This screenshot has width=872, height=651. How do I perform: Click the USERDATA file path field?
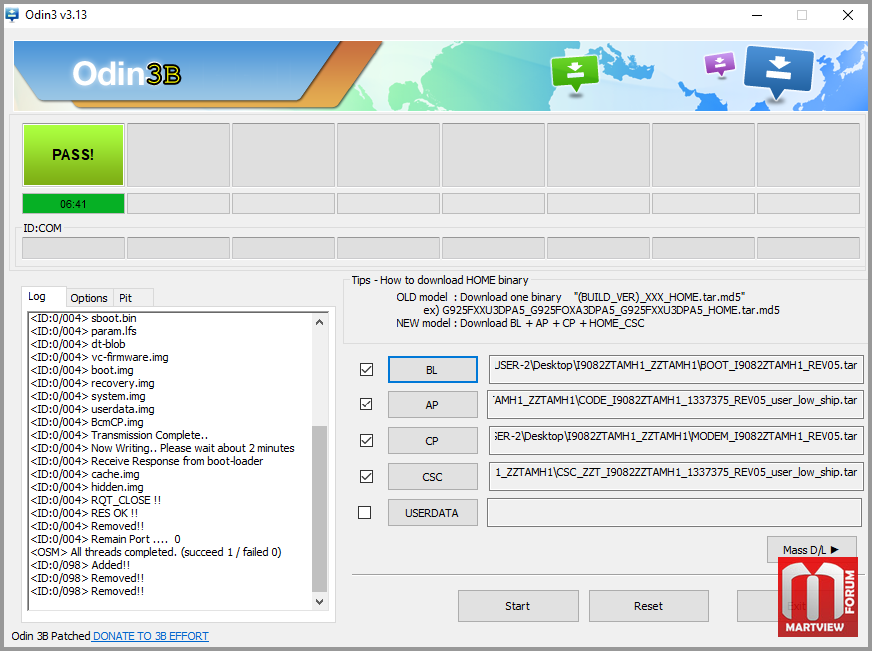(674, 513)
